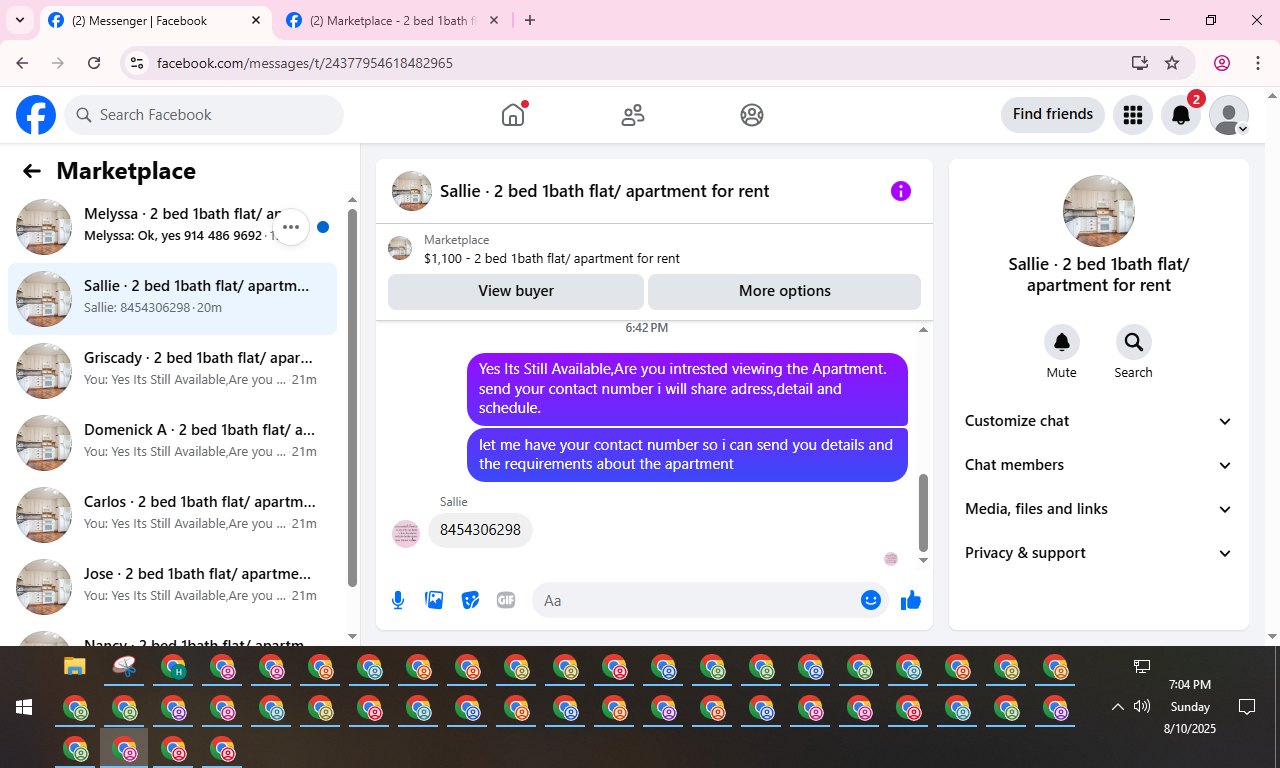
Task: Open the Facebook logo home link
Action: [36, 115]
